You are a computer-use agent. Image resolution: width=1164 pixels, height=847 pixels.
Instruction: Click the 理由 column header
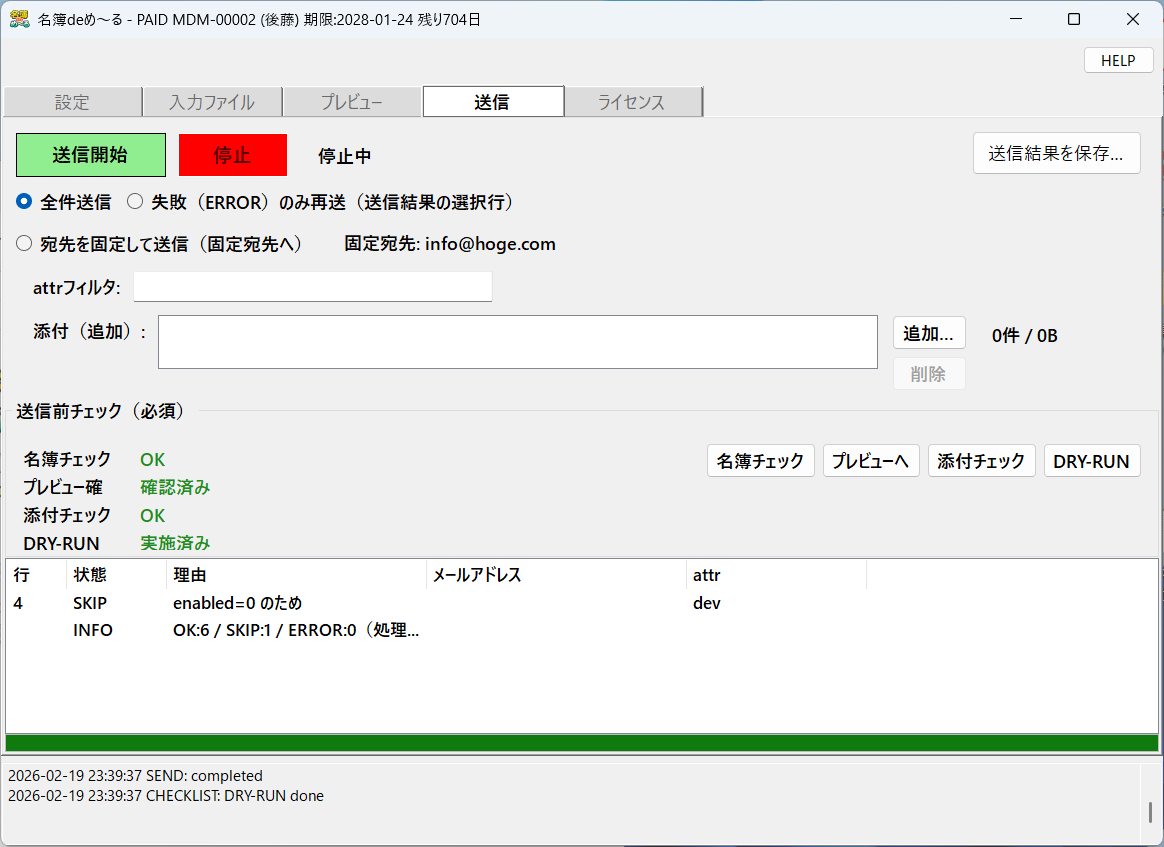(x=295, y=575)
